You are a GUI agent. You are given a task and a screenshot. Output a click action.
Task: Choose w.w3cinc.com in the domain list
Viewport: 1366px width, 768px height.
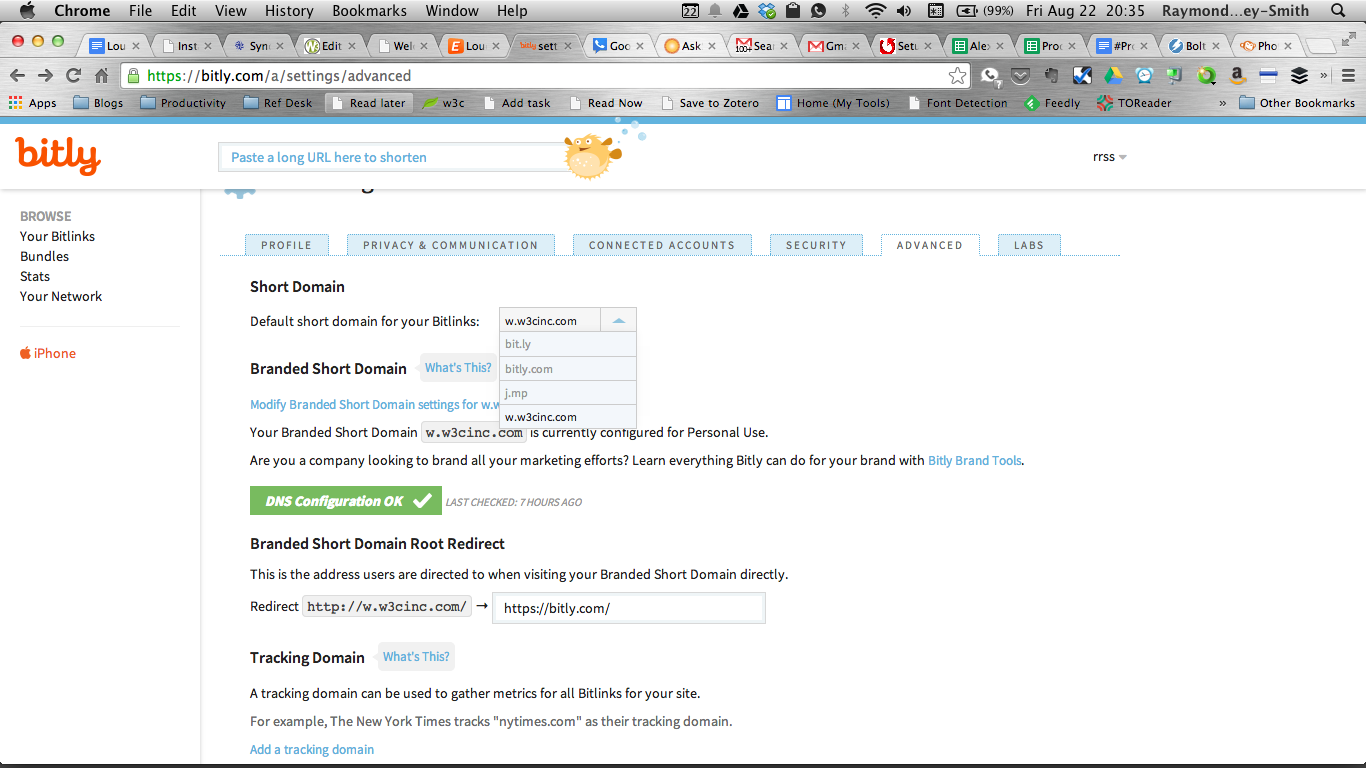568,417
